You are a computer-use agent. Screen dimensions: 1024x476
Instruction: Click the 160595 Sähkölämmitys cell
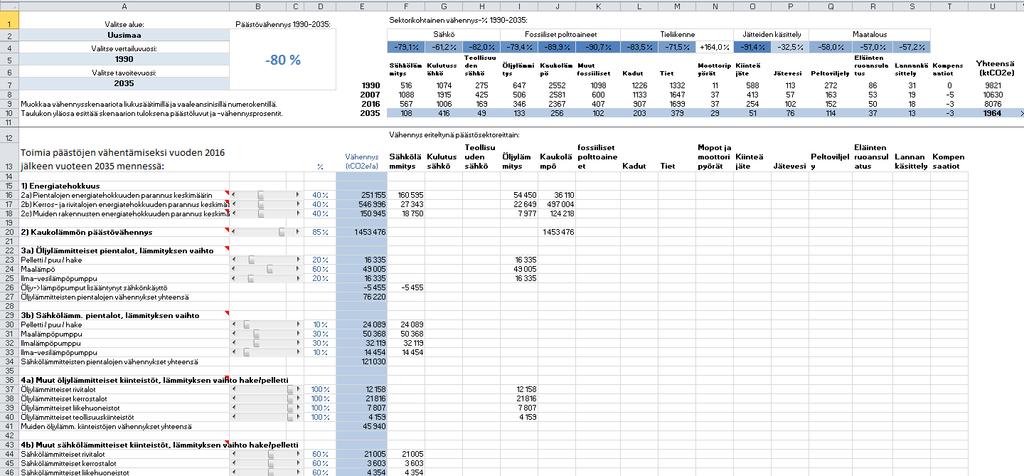point(406,195)
